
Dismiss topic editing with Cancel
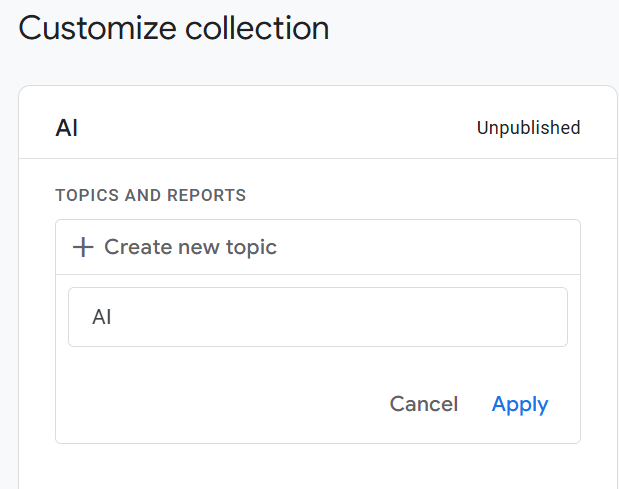(x=423, y=404)
